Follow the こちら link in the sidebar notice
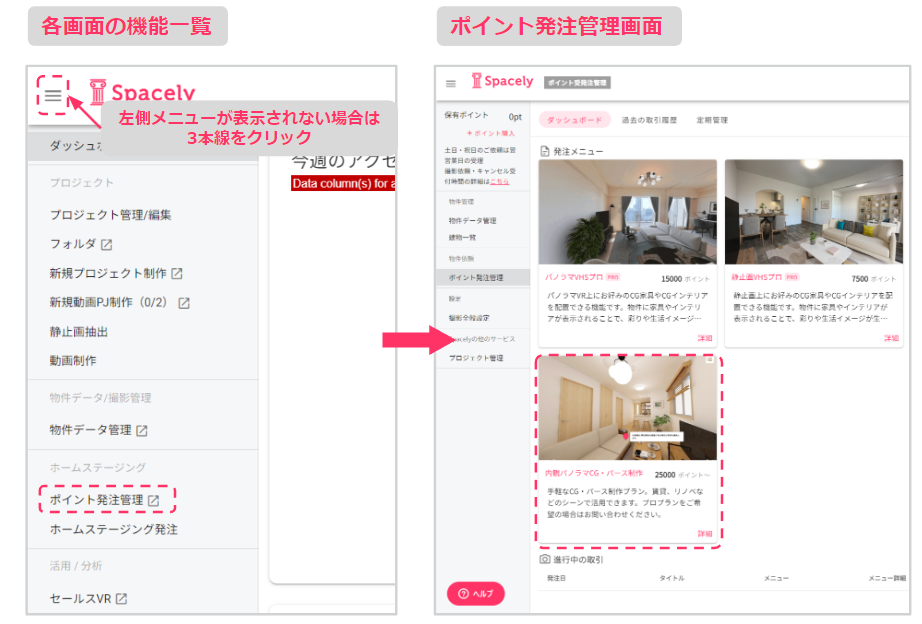This screenshot has height=624, width=922. point(499,182)
